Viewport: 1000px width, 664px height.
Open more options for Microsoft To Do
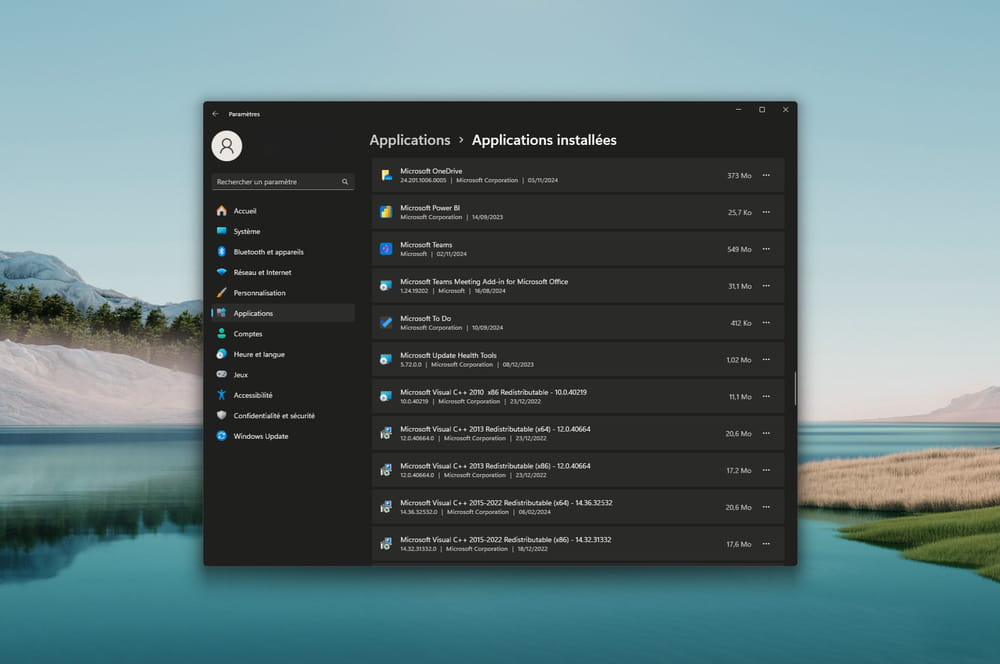[x=766, y=323]
